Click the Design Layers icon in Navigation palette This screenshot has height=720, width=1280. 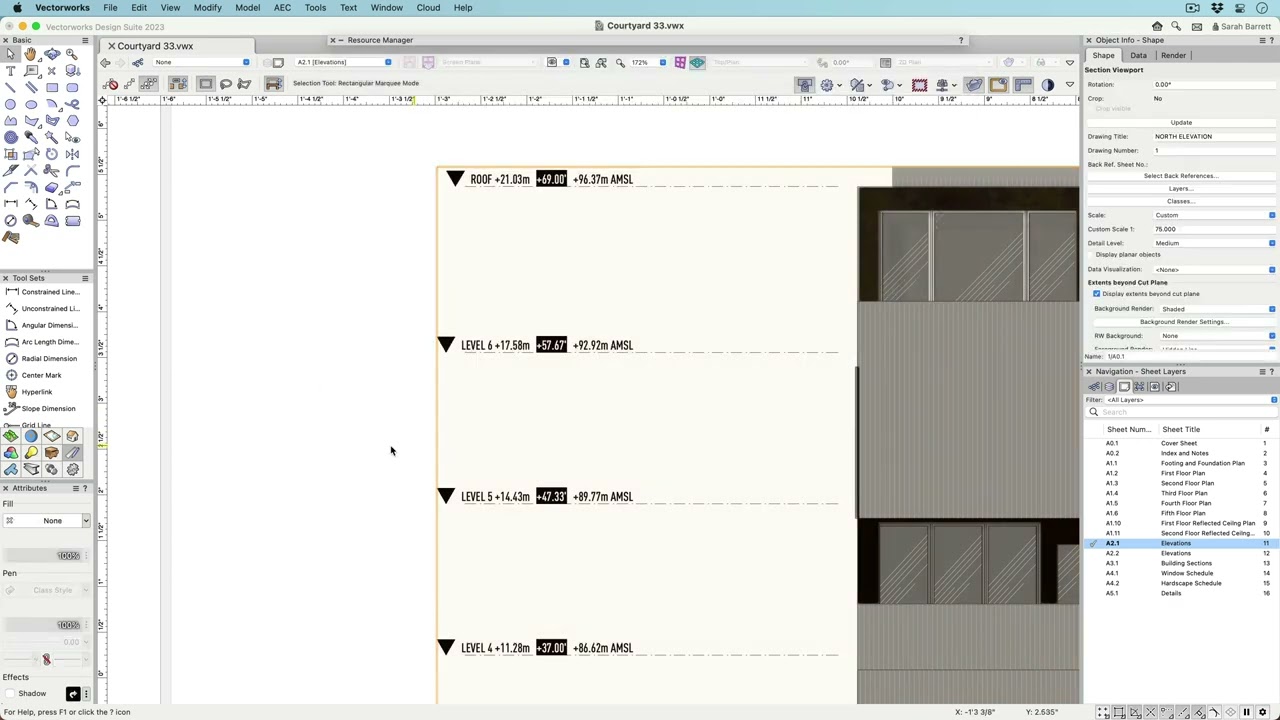pos(1109,387)
